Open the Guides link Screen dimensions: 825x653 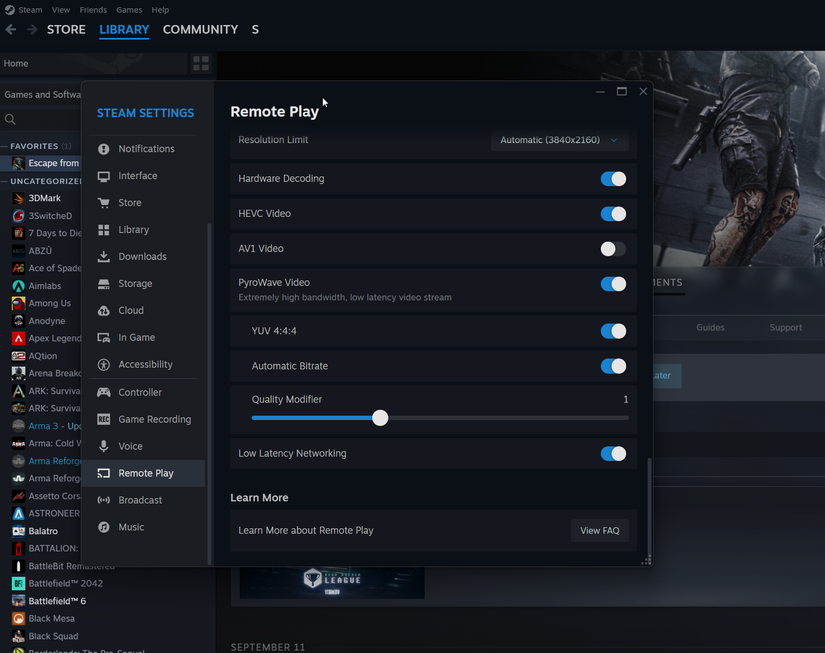coord(710,327)
